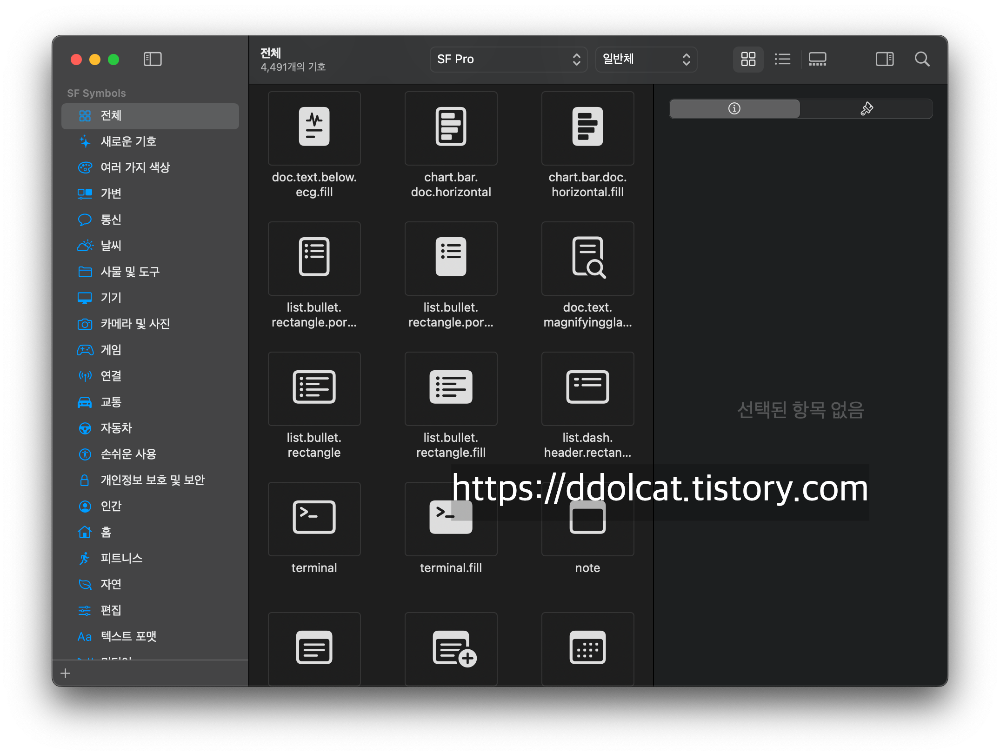The width and height of the screenshot is (1000, 755).
Task: Switch to list view mode
Action: coord(782,59)
